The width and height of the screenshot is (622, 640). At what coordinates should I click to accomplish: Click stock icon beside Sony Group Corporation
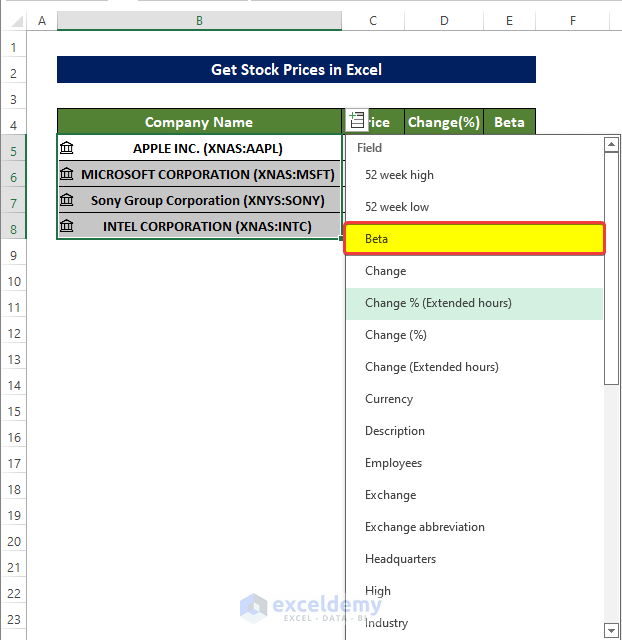67,200
